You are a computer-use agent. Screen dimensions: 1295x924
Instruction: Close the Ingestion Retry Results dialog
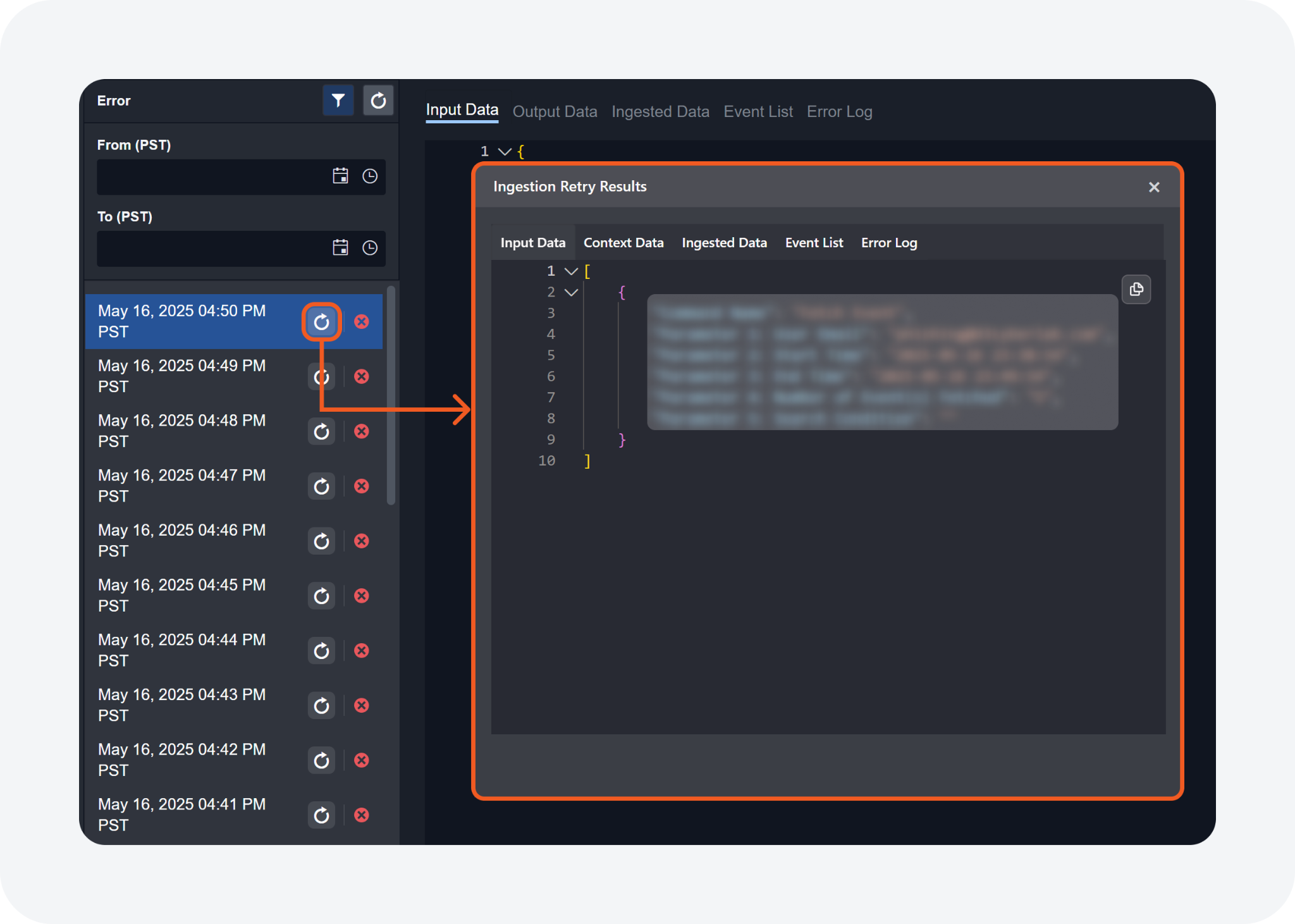point(1154,187)
